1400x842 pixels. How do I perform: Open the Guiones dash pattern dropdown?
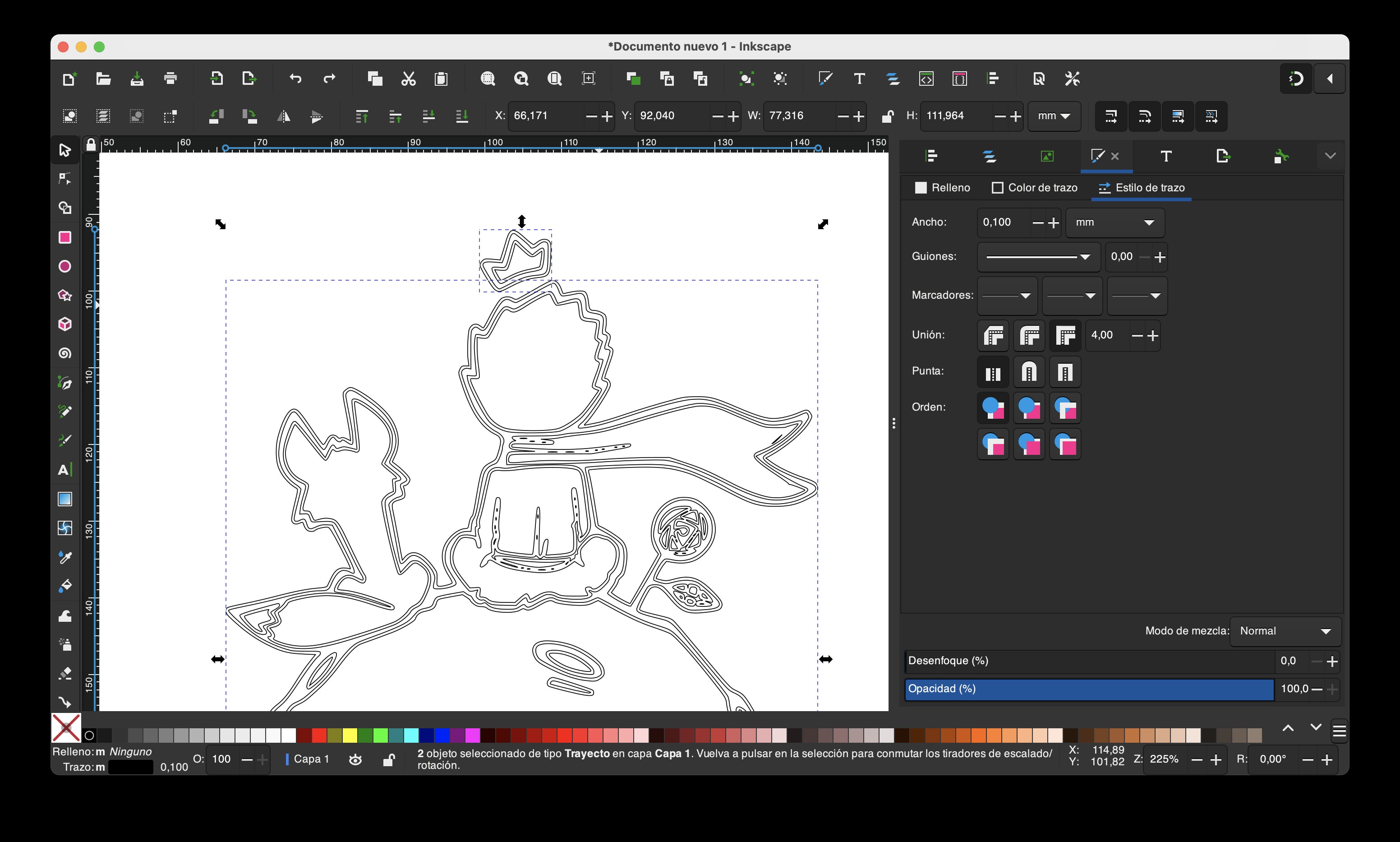pos(1038,257)
